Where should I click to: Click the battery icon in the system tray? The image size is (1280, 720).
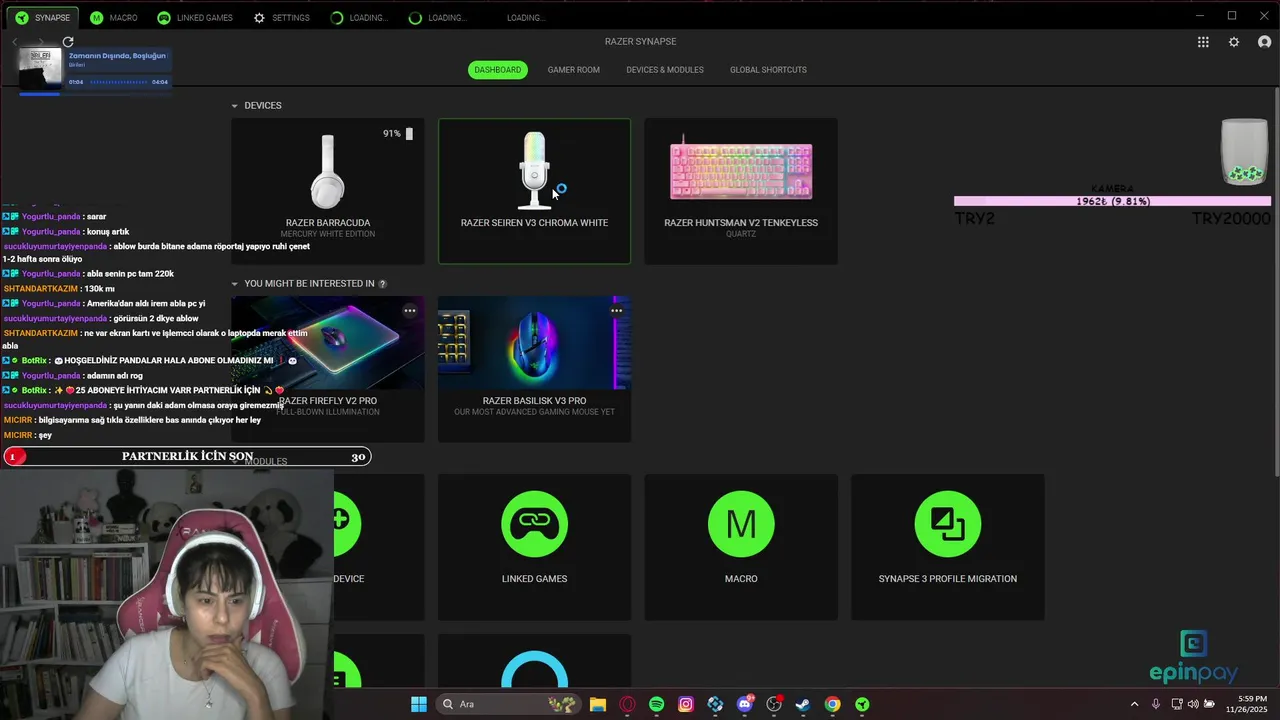point(1210,704)
